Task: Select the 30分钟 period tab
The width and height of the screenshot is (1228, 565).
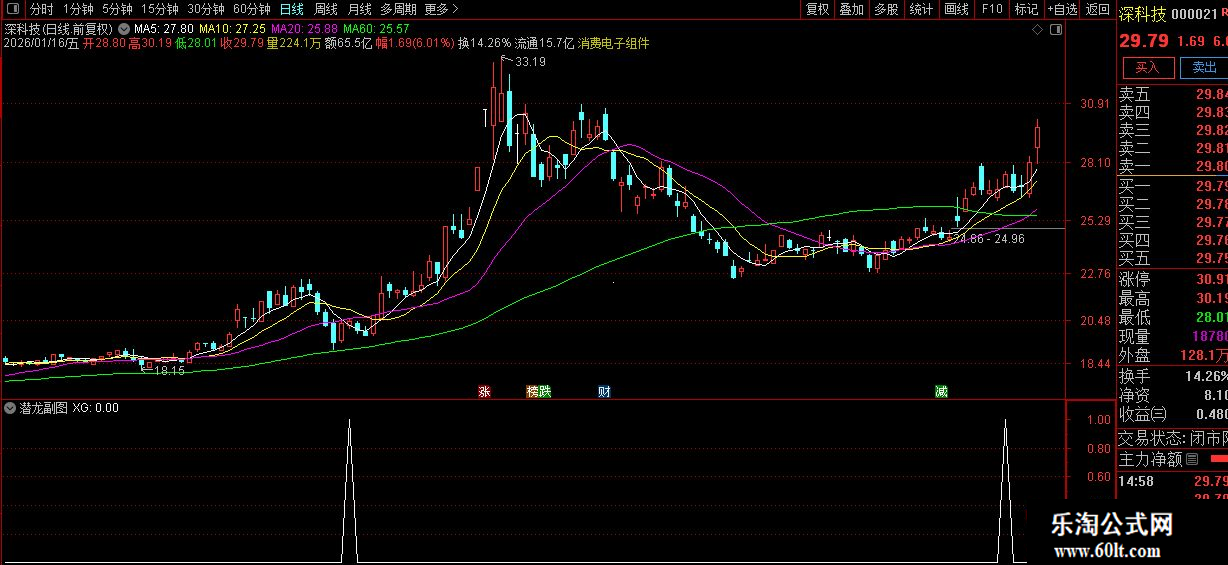Action: tap(206, 9)
